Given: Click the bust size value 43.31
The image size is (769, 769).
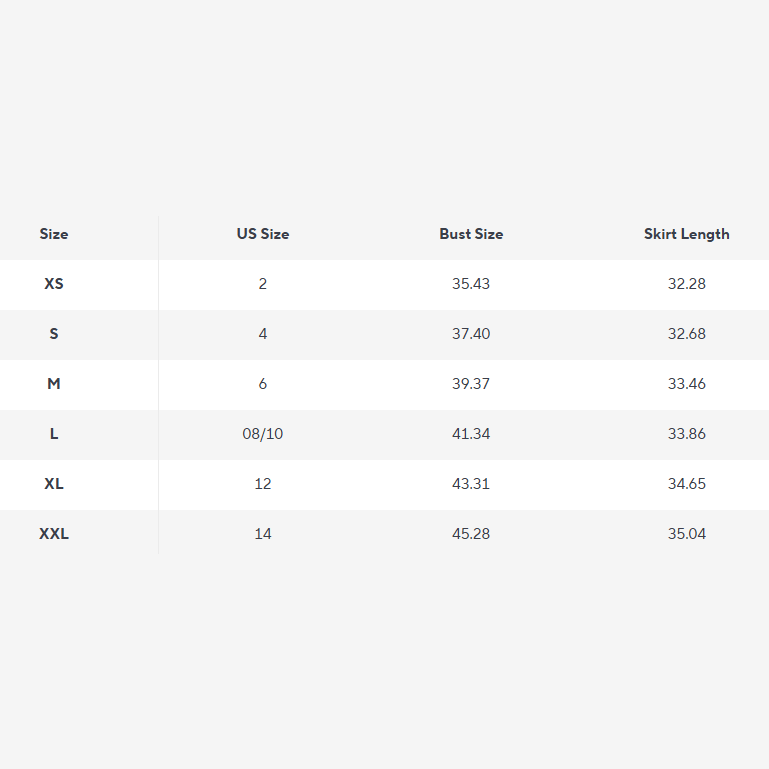Looking at the screenshot, I should pyautogui.click(x=471, y=484).
